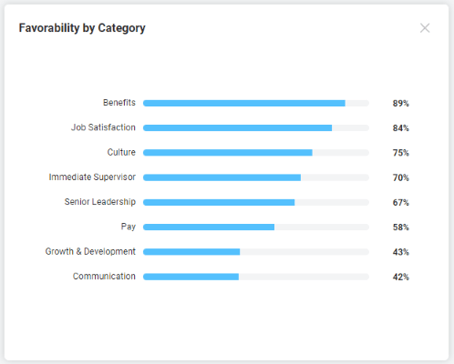The image size is (454, 364).
Task: Click the Culture favorability bar
Action: (256, 153)
